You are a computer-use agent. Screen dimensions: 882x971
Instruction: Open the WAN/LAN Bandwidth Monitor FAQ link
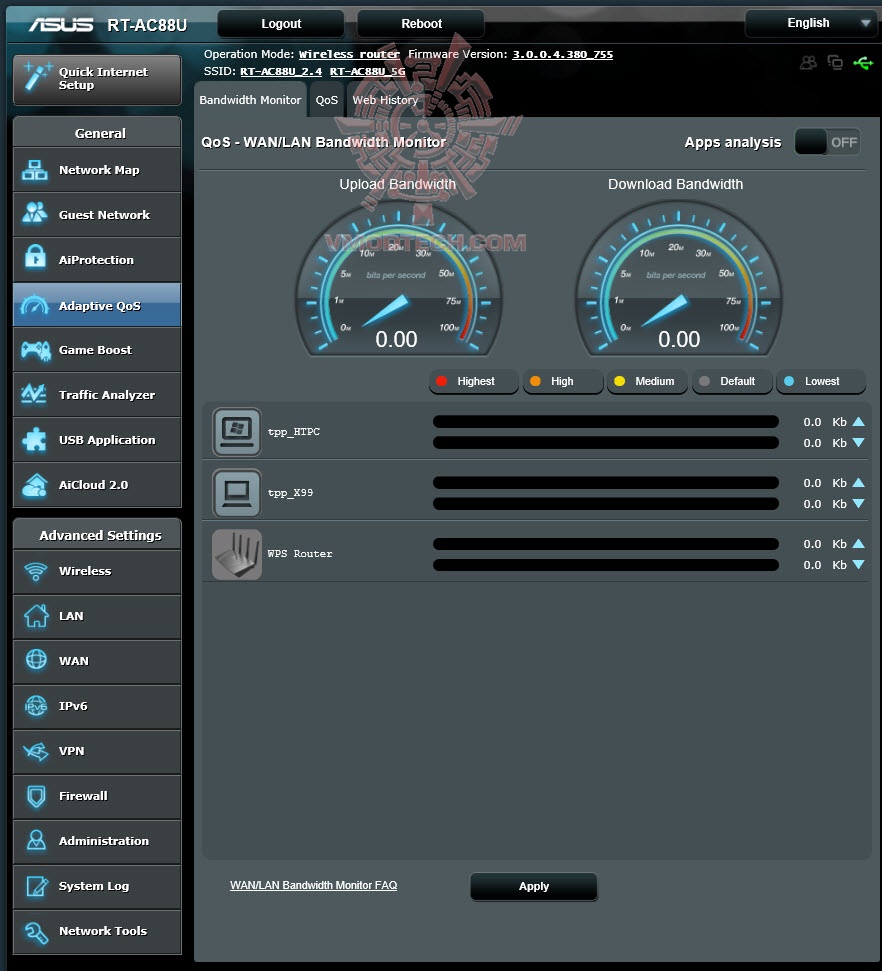313,886
